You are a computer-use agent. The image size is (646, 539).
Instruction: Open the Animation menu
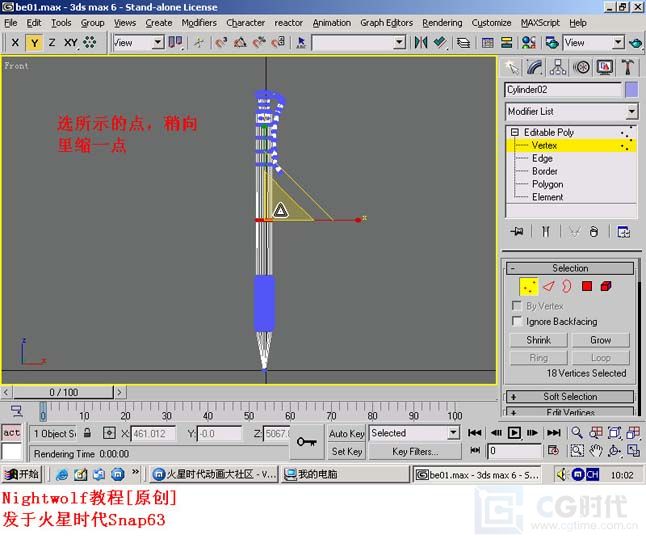[x=332, y=23]
